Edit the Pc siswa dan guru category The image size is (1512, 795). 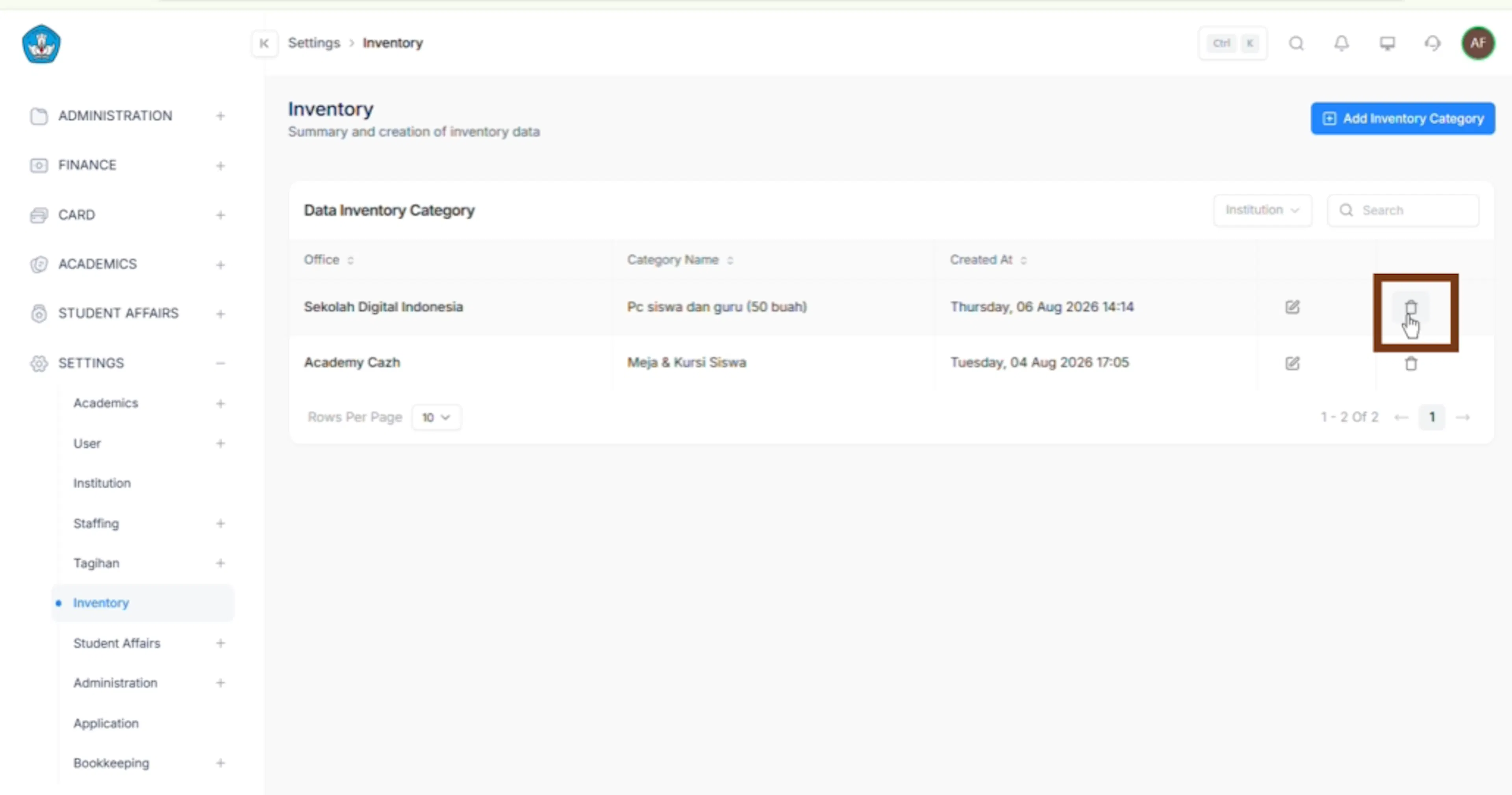[1292, 307]
